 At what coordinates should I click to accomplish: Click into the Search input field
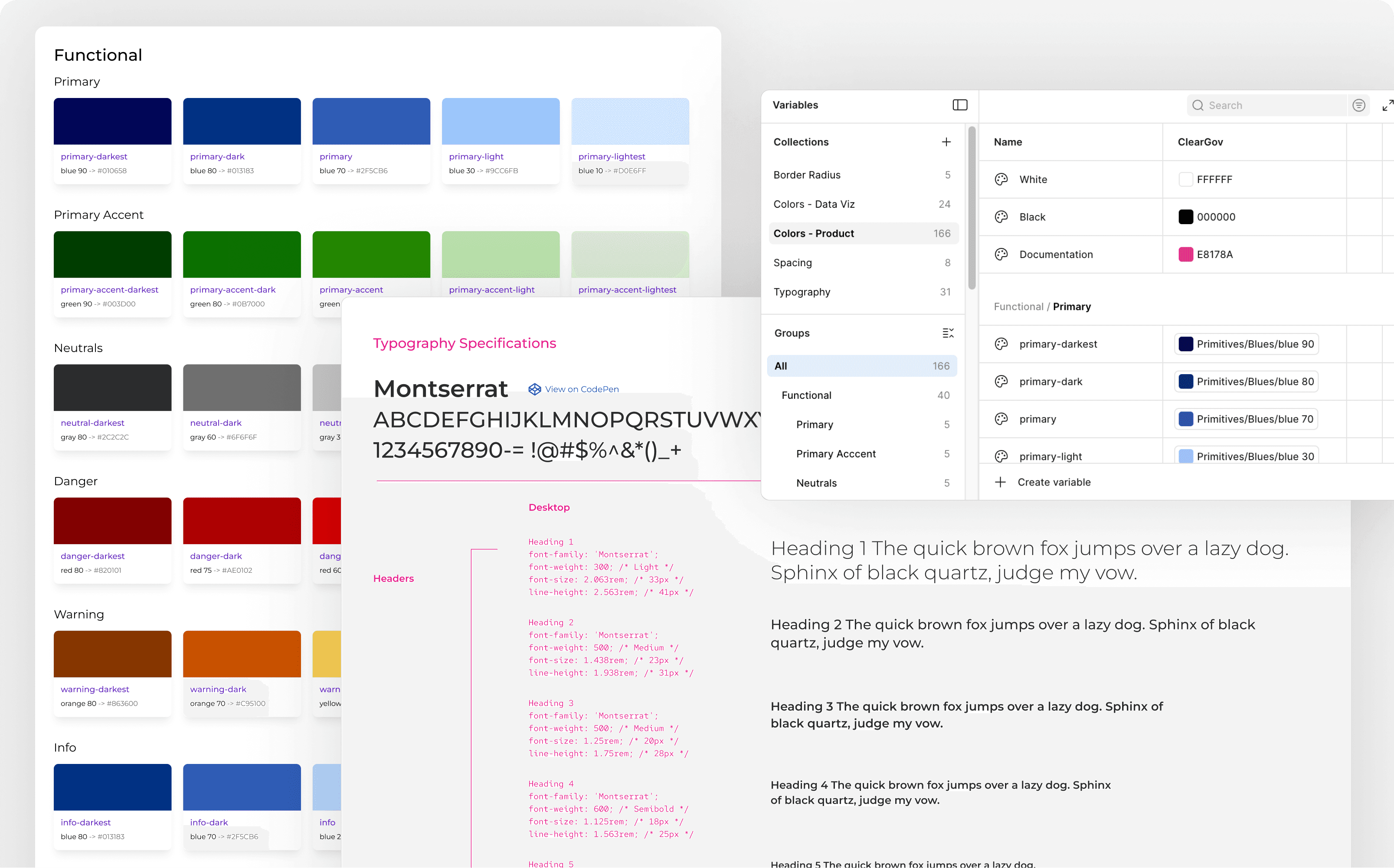pyautogui.click(x=1263, y=105)
